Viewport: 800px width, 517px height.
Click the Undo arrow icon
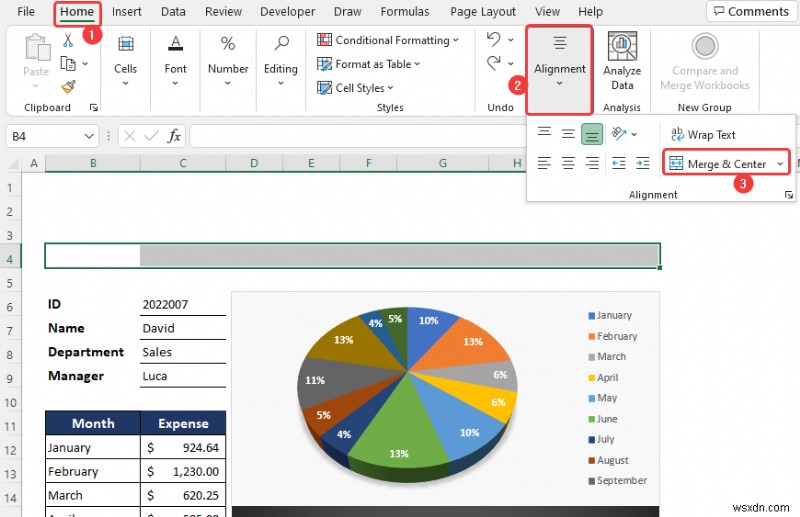[x=493, y=39]
